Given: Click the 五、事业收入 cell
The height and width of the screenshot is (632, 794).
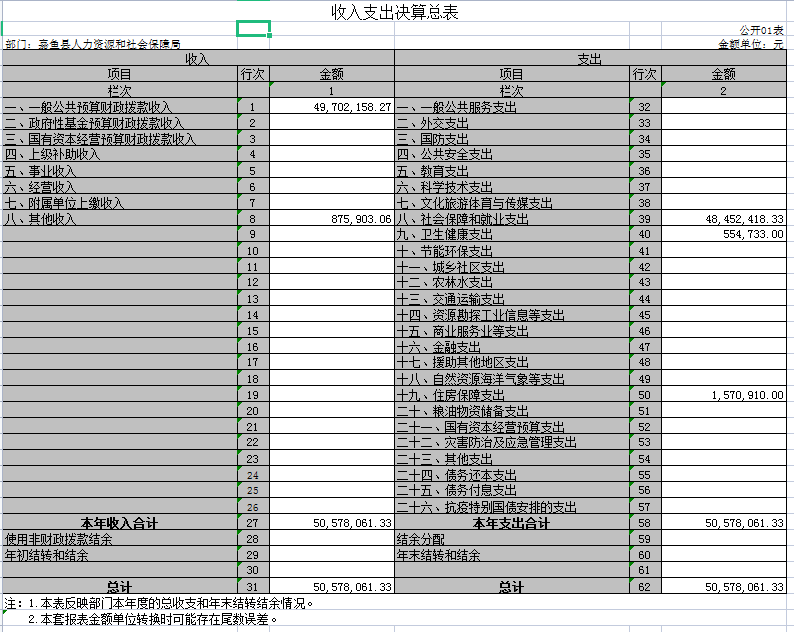Looking at the screenshot, I should tap(120, 171).
